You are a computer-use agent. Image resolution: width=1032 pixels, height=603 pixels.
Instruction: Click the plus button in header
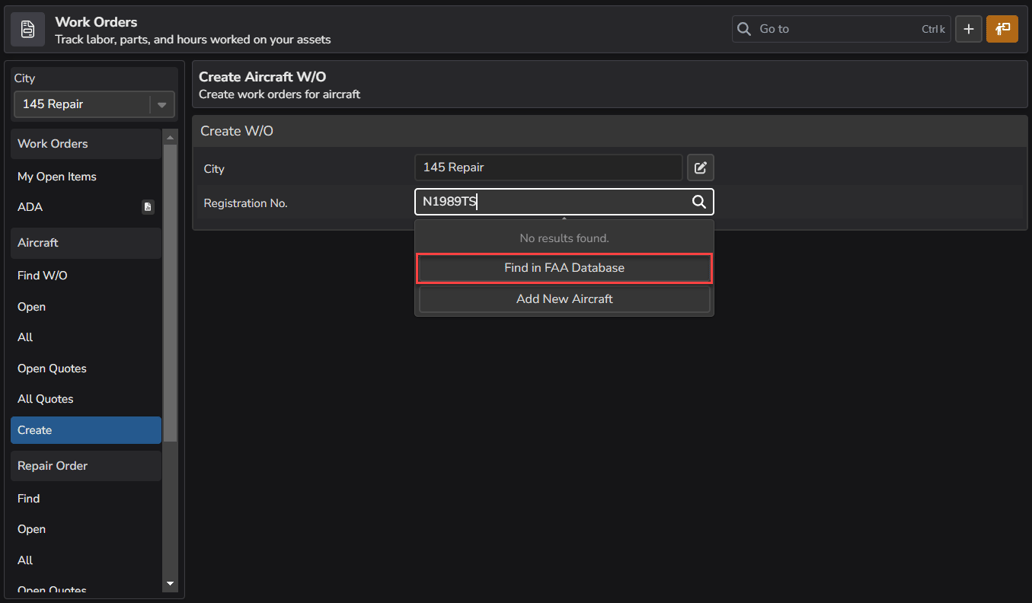point(968,29)
